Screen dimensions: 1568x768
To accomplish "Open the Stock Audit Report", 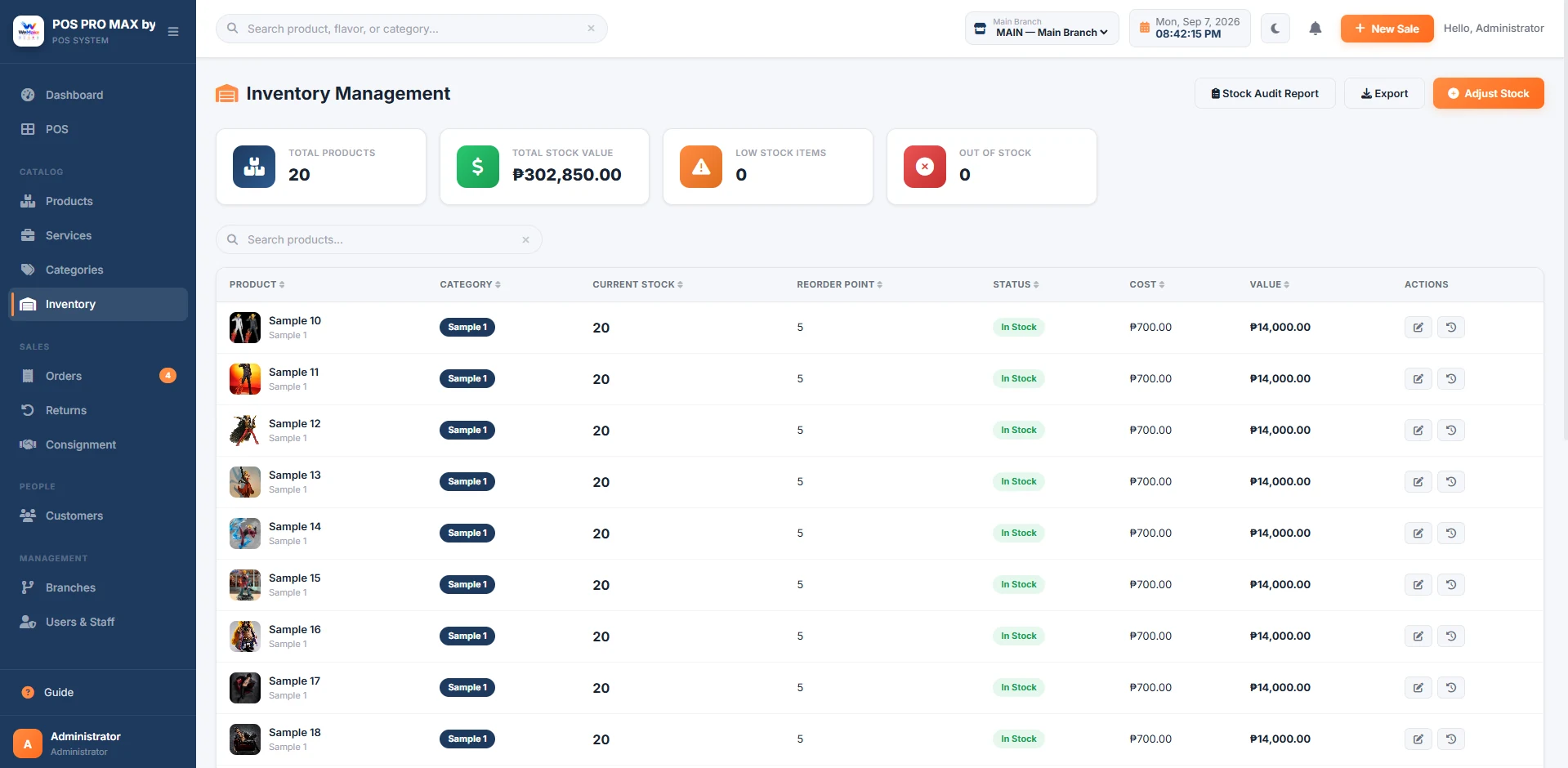I will point(1265,93).
